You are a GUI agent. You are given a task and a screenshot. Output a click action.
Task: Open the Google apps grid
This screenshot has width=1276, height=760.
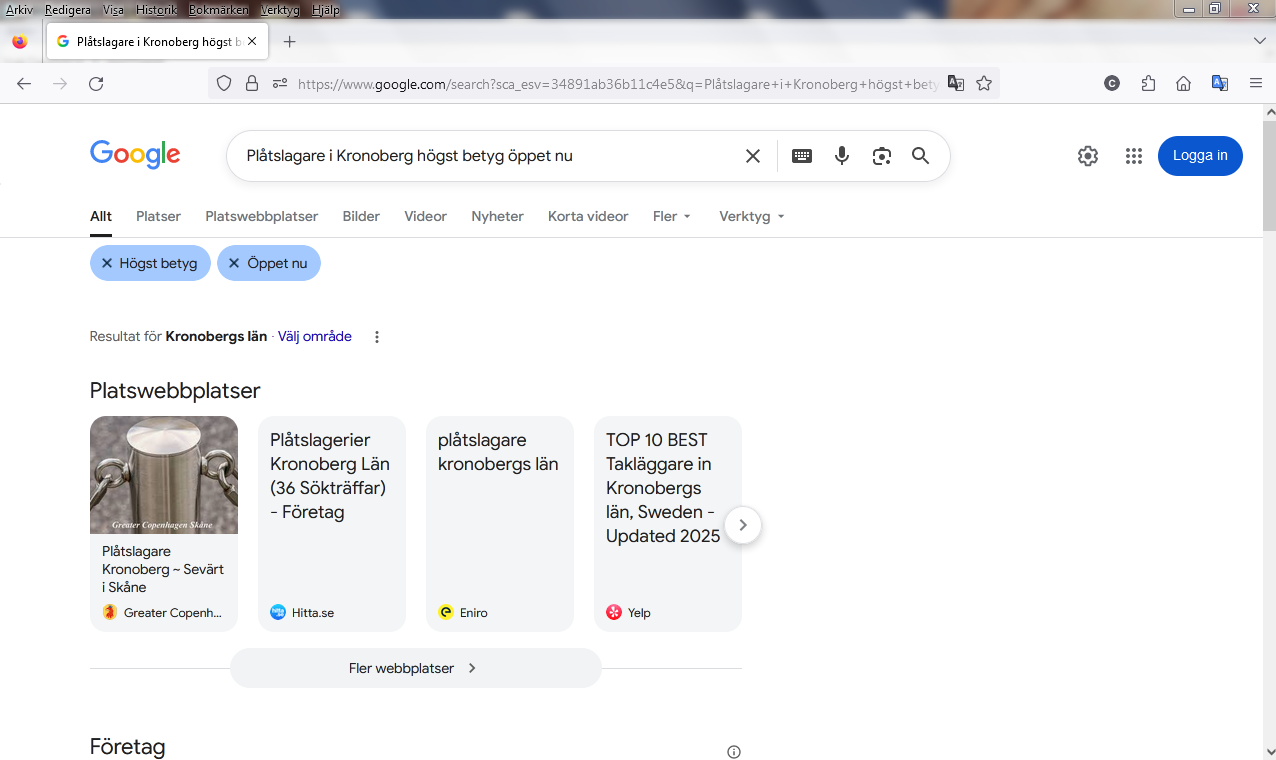(x=1133, y=156)
